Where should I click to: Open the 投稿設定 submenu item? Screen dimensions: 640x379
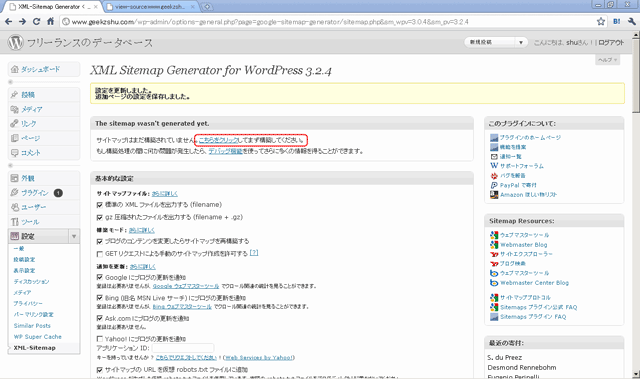point(24,259)
